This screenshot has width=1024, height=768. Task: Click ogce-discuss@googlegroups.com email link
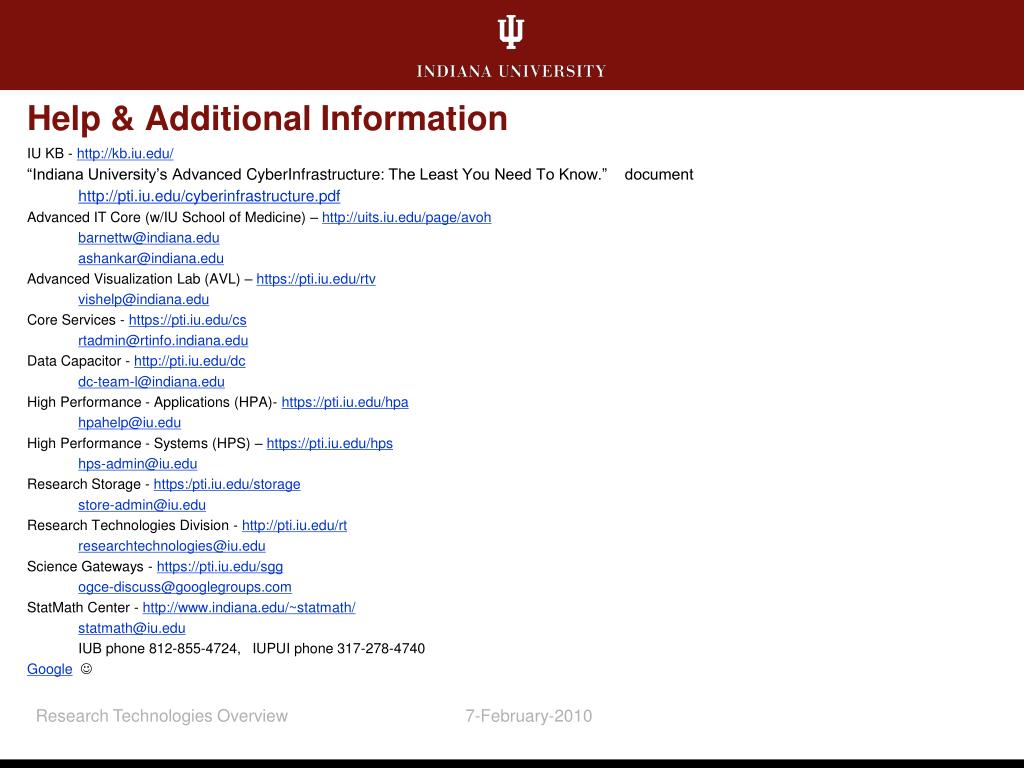[x=185, y=587]
